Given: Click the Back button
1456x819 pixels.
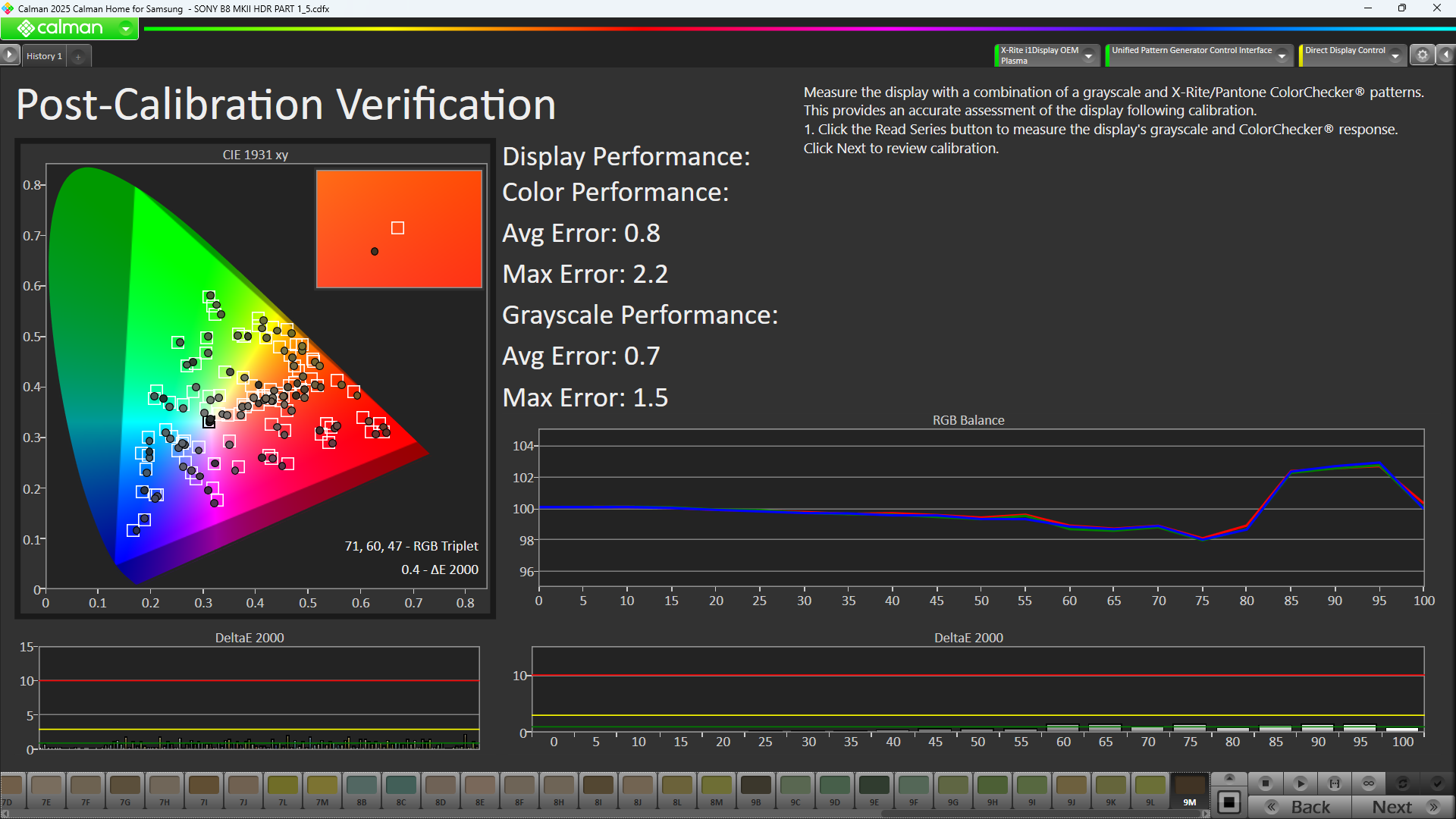Looking at the screenshot, I should point(1300,807).
